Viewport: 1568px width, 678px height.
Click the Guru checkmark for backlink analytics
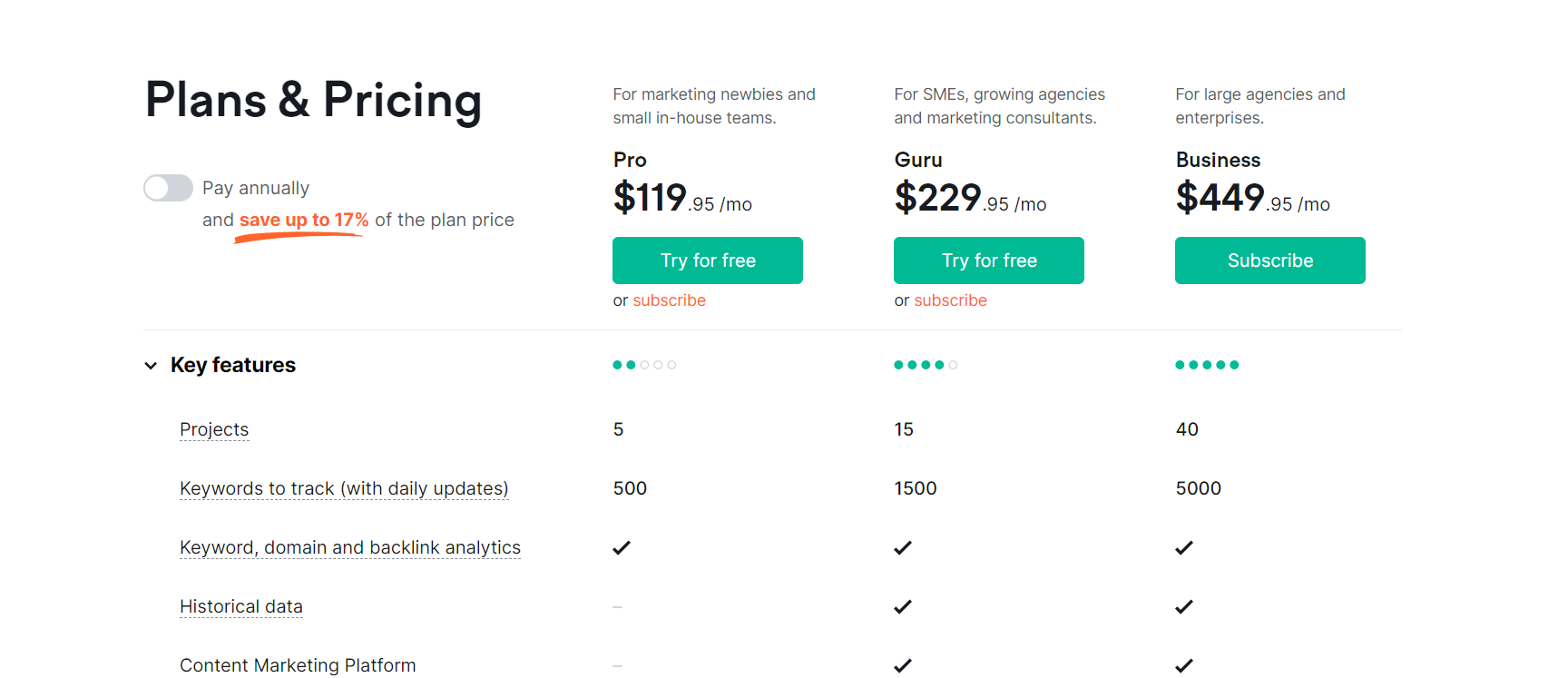pos(903,547)
